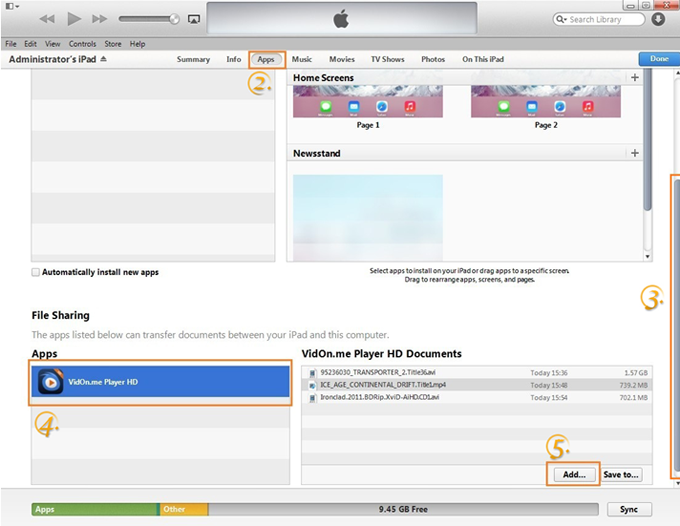Select the Apps tab
The image size is (680, 526).
[x=266, y=59]
